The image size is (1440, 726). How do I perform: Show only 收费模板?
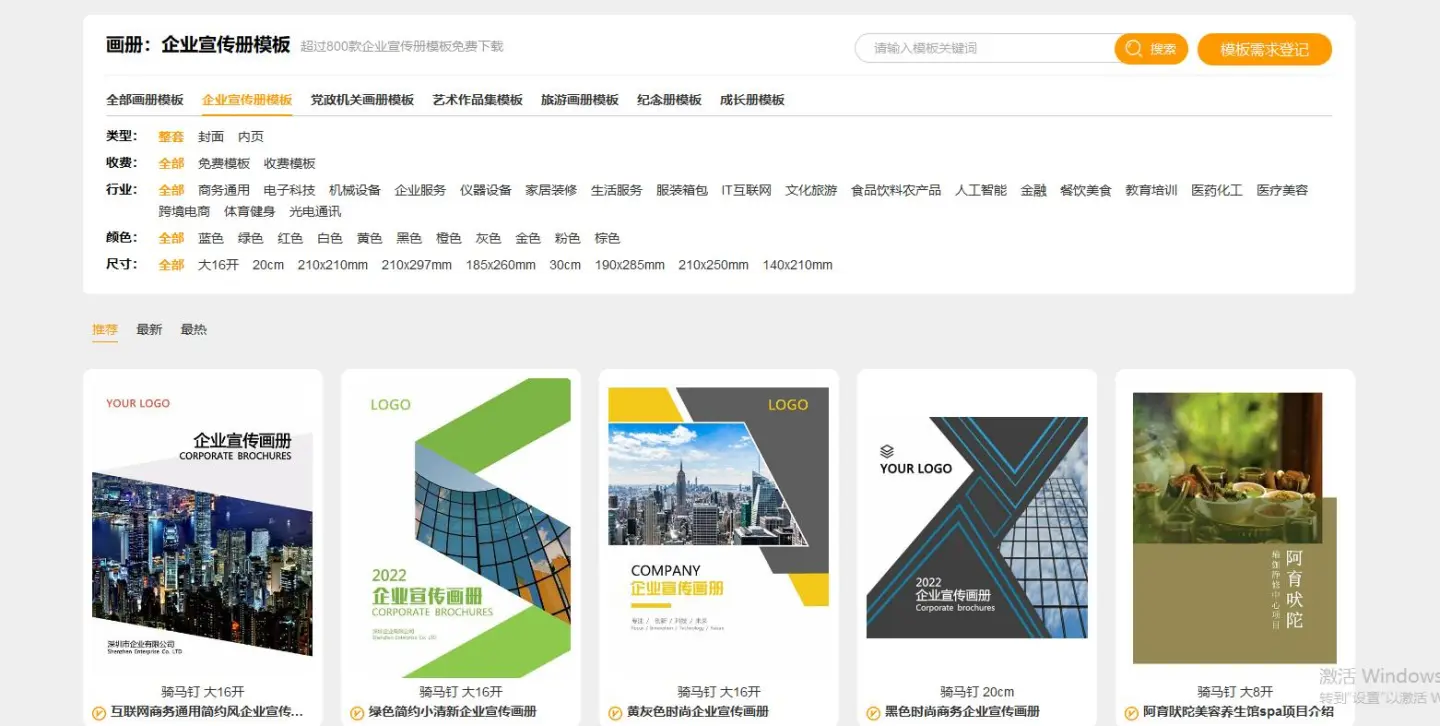[290, 164]
